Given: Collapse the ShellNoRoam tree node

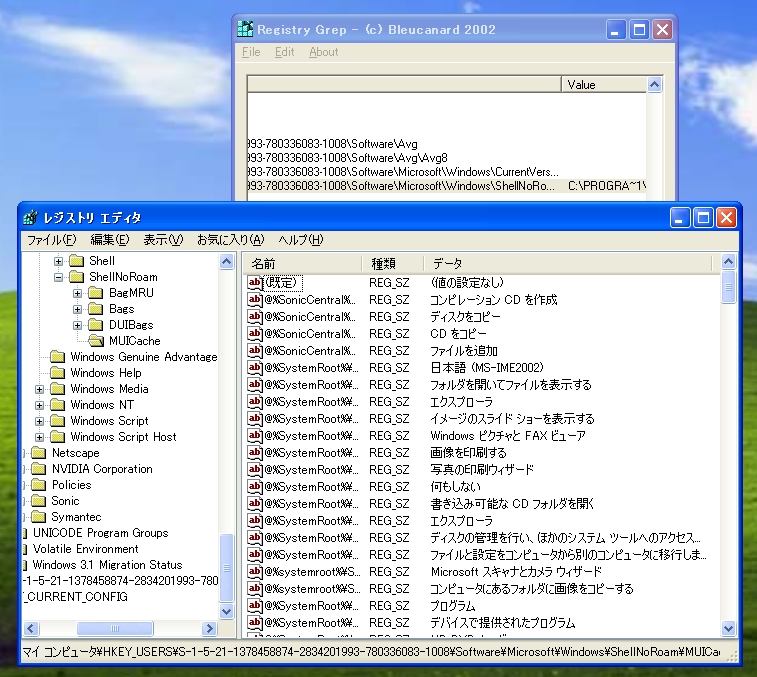Looking at the screenshot, I should (58, 277).
